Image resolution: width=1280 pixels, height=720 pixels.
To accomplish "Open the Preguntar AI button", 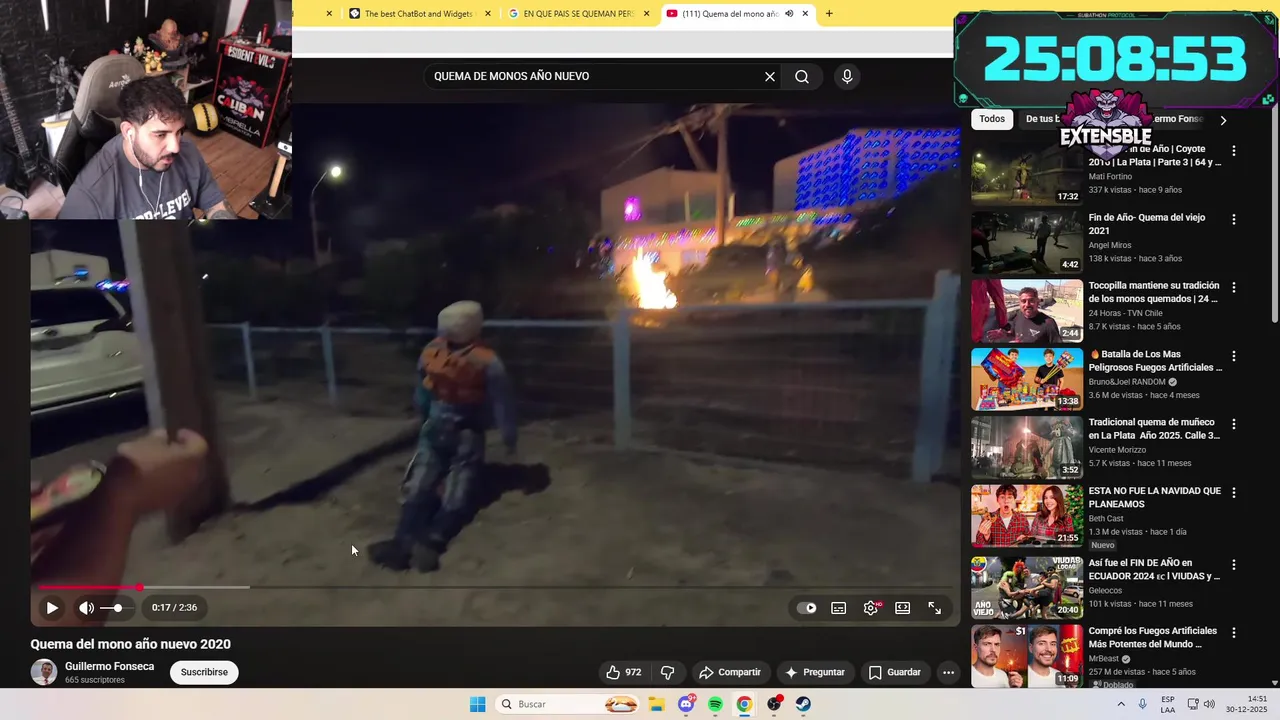I will tap(815, 672).
